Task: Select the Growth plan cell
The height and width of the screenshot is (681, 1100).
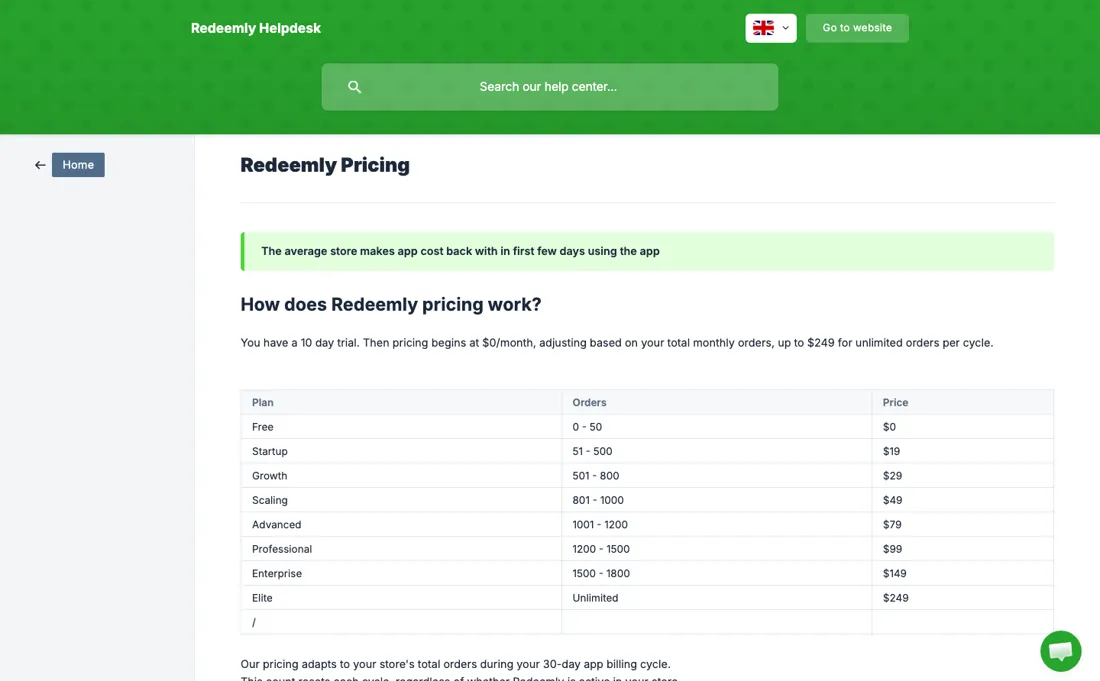Action: click(401, 476)
